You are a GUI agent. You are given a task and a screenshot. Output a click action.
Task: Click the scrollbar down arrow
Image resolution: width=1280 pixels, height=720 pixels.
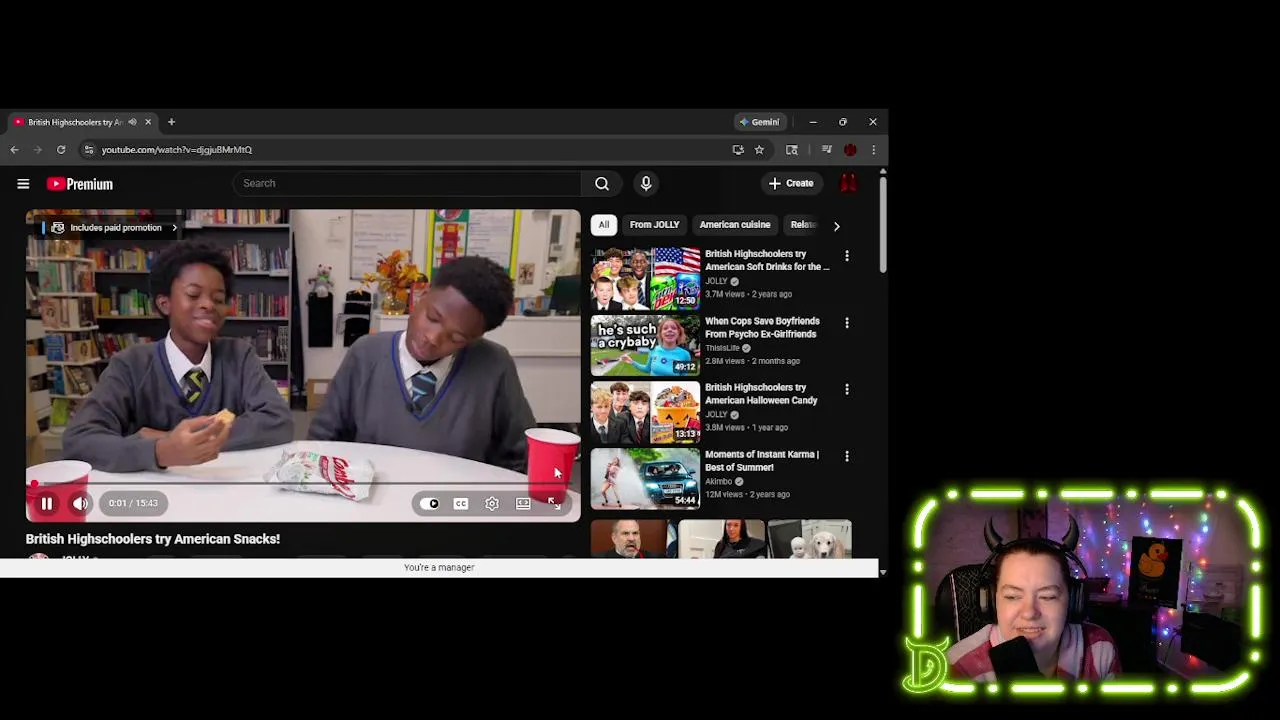pos(882,571)
